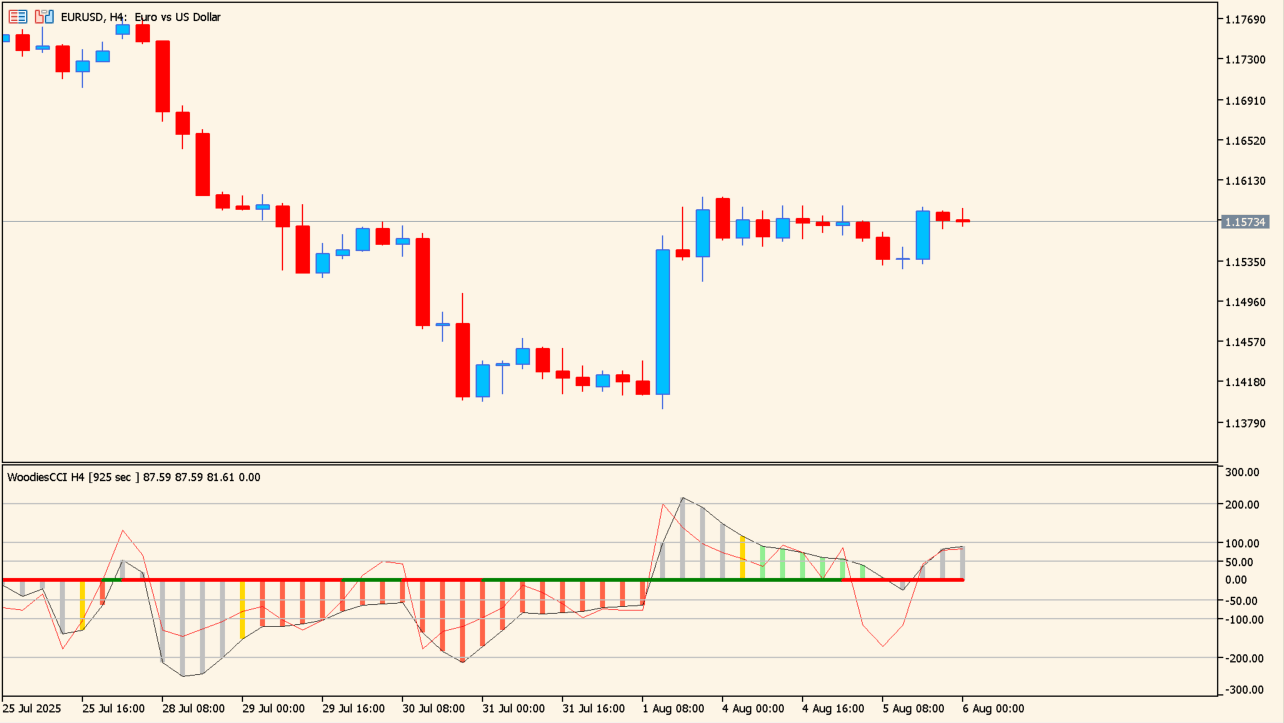Click the first yellow CCI histogram bar
Viewport: 1284px width, 723px height.
(x=82, y=604)
